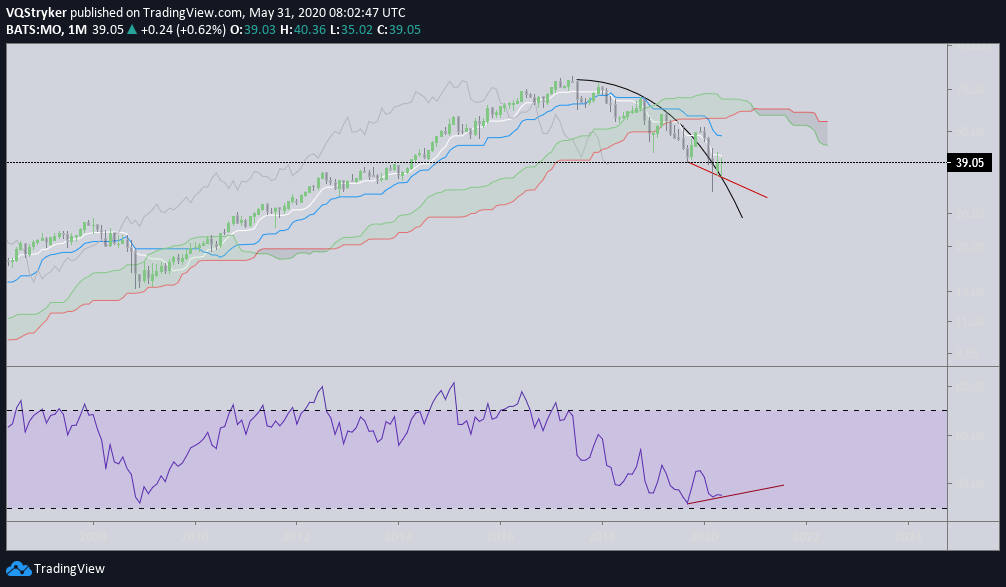Select the close value C:39.05
Image resolution: width=1006 pixels, height=587 pixels.
pos(399,30)
